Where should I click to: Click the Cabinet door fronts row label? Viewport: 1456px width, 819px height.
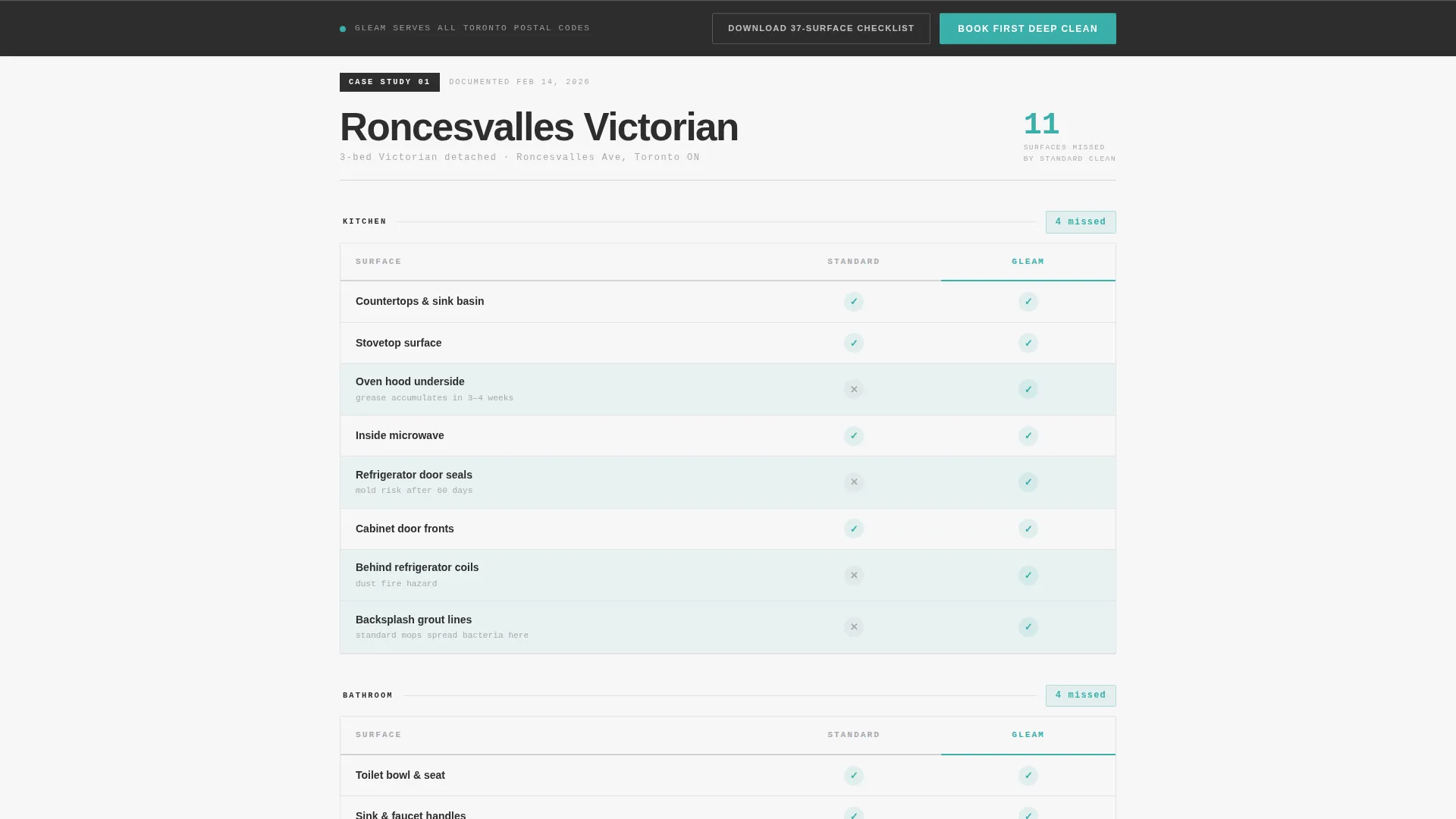[x=405, y=529]
